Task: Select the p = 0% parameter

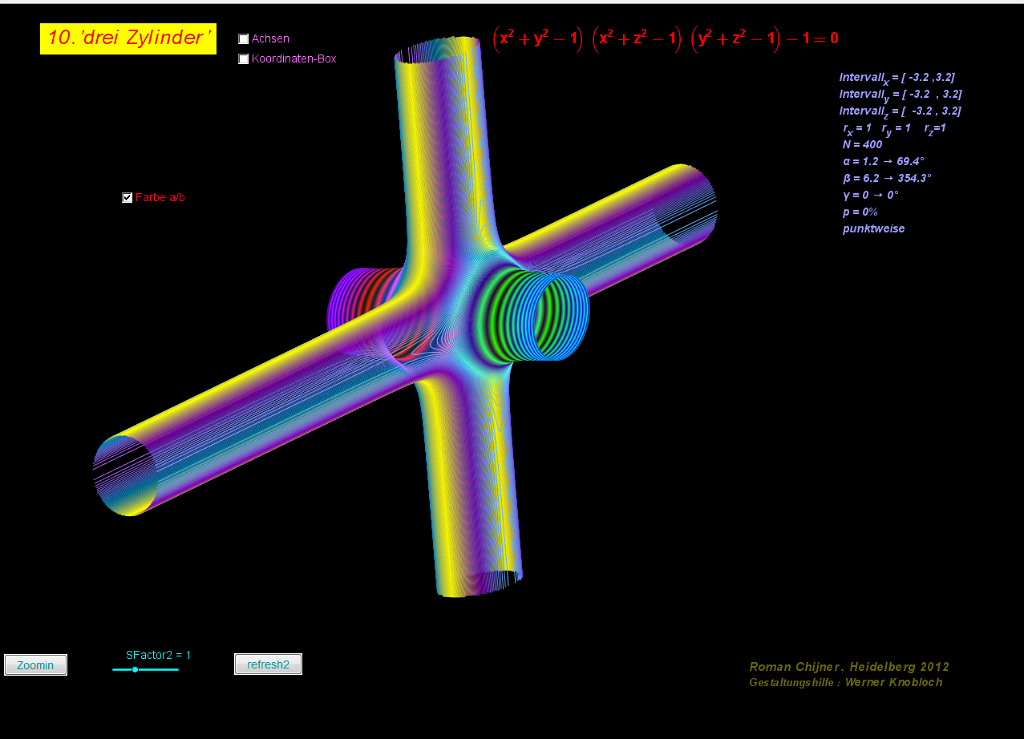Action: [860, 212]
